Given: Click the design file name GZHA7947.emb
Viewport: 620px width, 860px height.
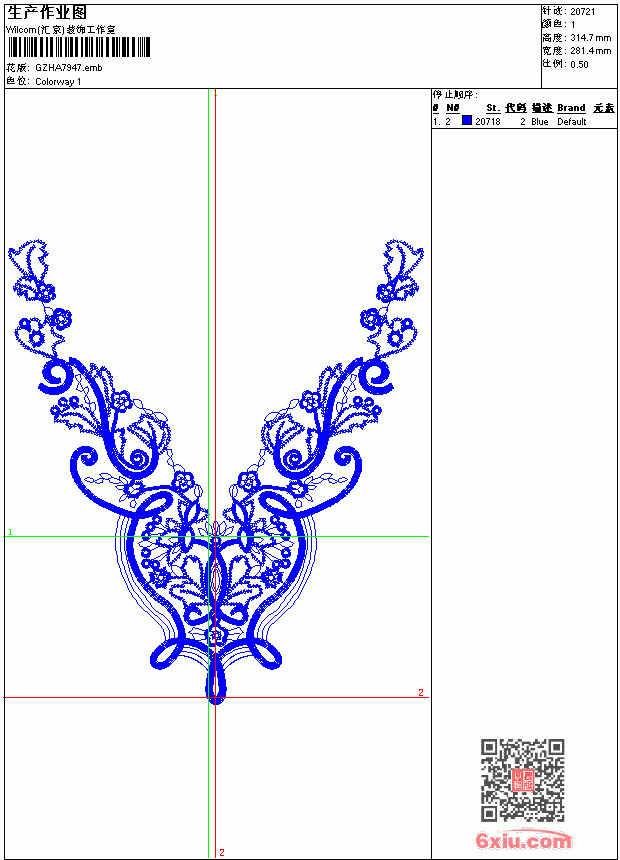Looking at the screenshot, I should [69, 68].
